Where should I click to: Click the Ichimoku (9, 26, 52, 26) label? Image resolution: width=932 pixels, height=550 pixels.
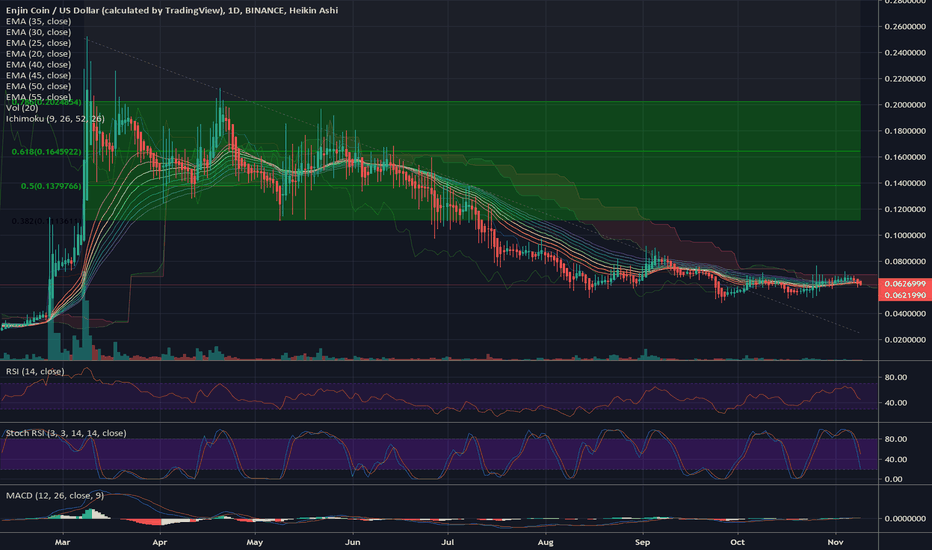pos(55,119)
